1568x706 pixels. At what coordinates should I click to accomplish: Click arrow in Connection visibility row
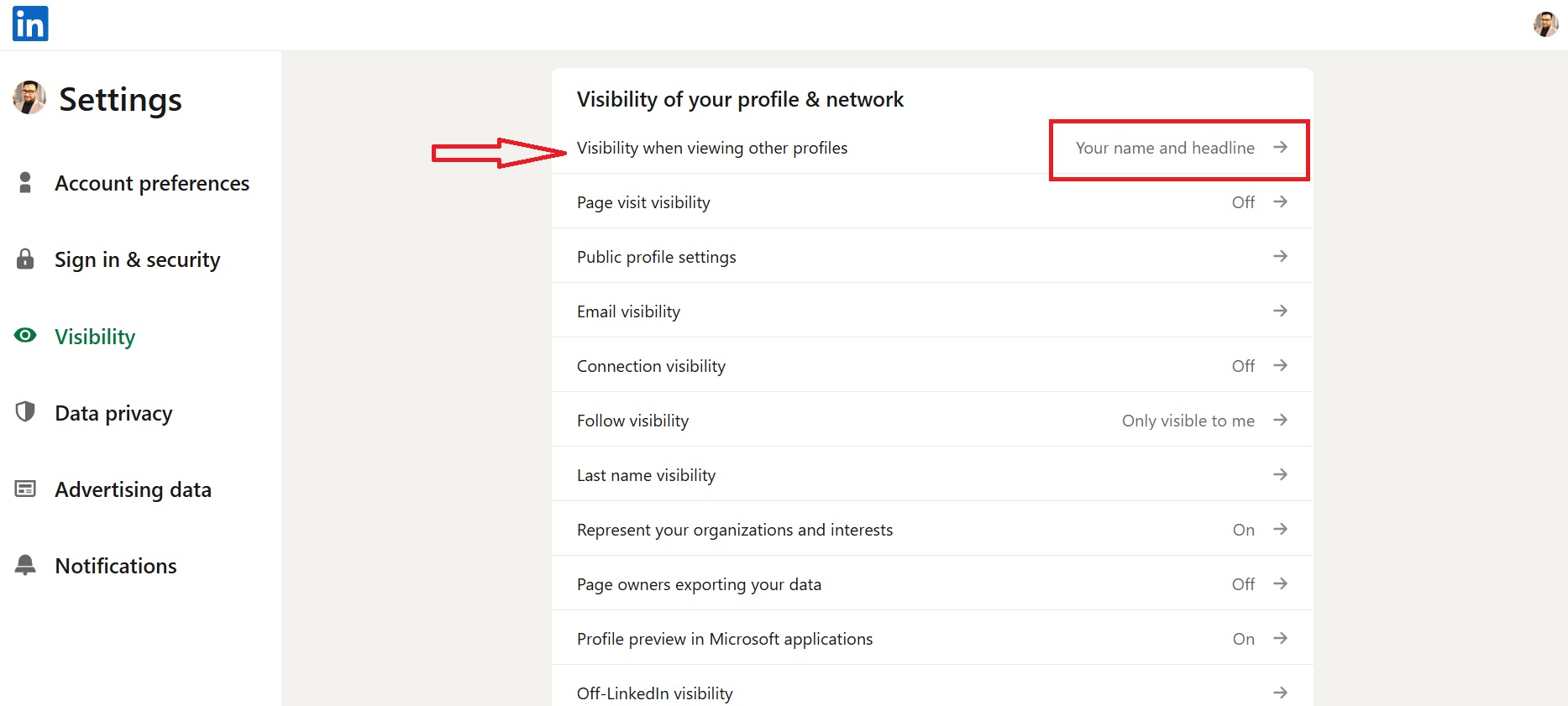[1280, 365]
